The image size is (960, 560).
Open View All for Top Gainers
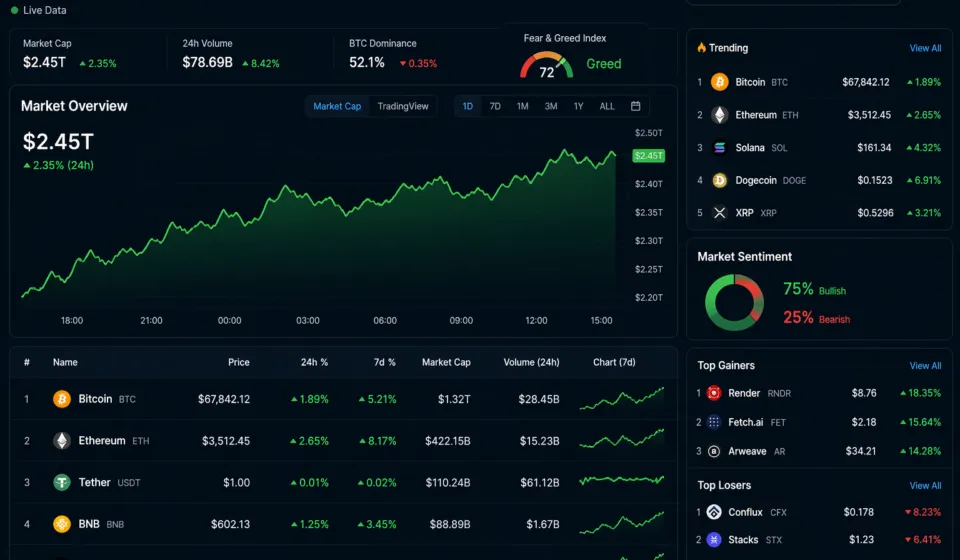coord(925,366)
